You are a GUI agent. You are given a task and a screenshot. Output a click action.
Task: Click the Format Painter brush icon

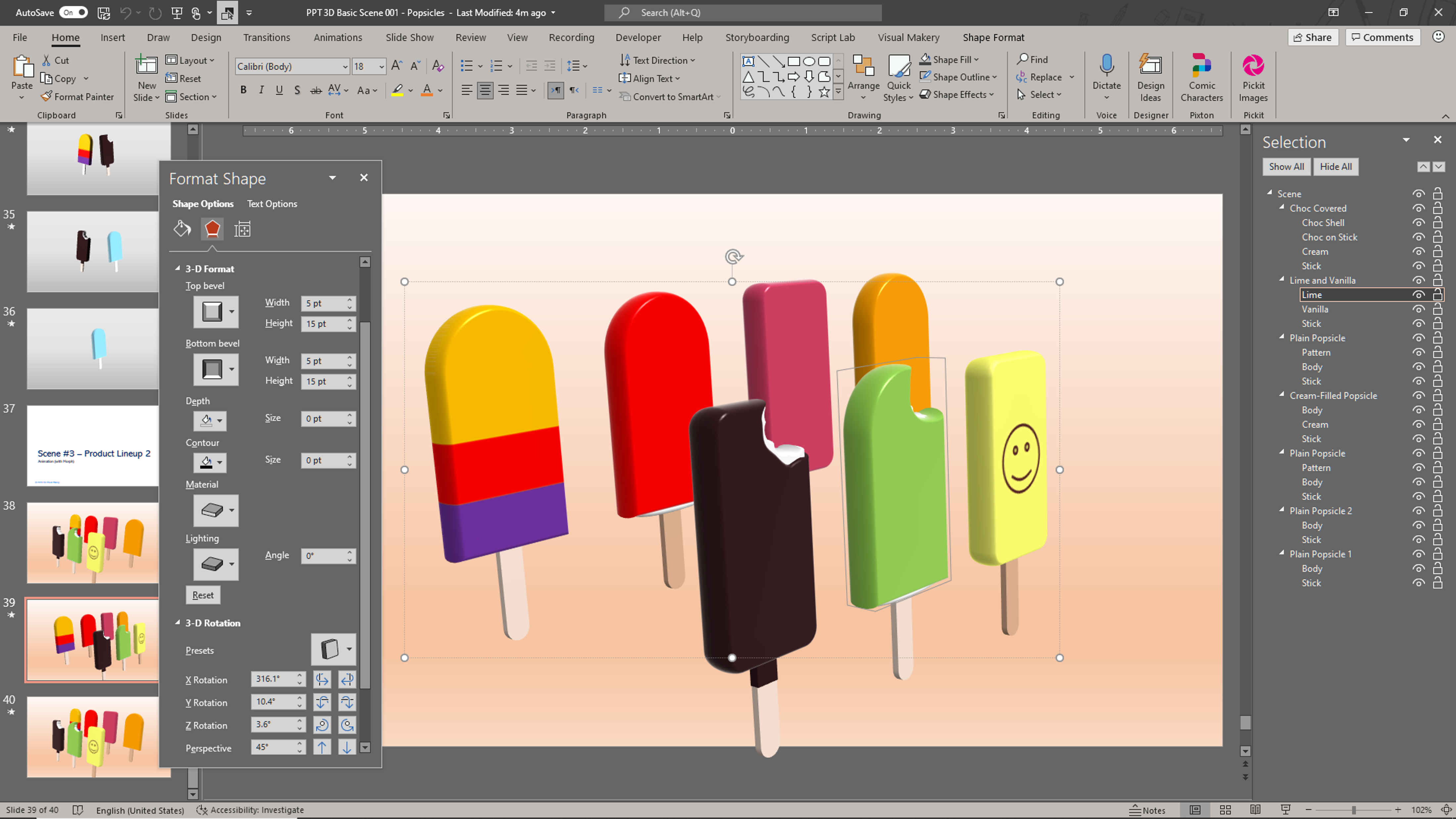pos(47,97)
